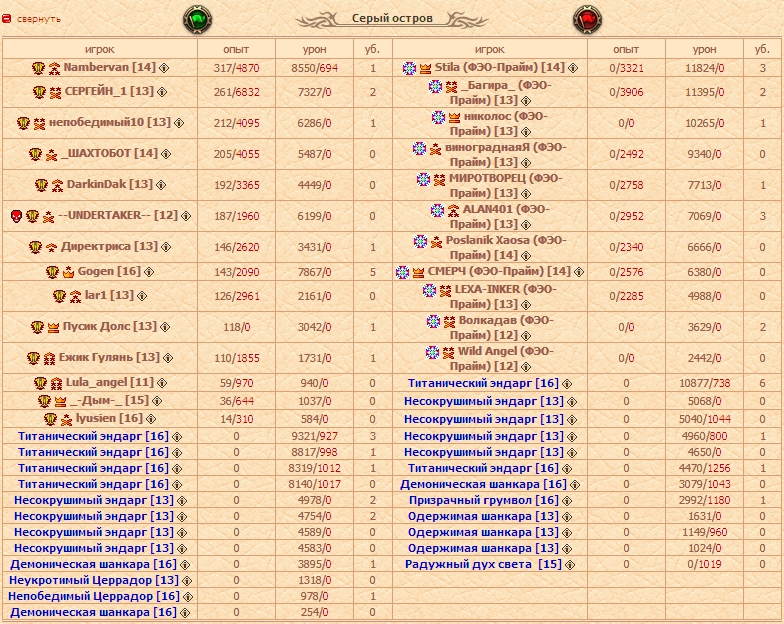Click the red collapse icon beside свернуть
Screen dimensions: 784x624
coord(6,19)
